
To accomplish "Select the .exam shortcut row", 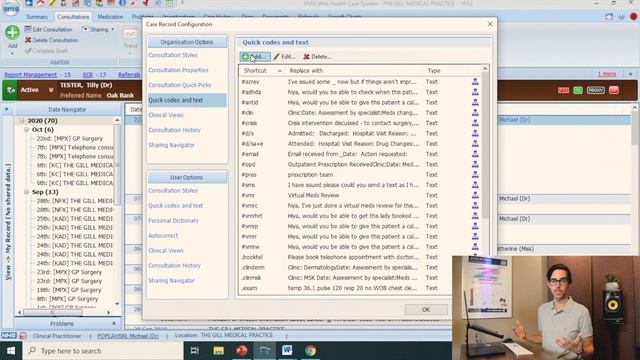I will point(345,288).
